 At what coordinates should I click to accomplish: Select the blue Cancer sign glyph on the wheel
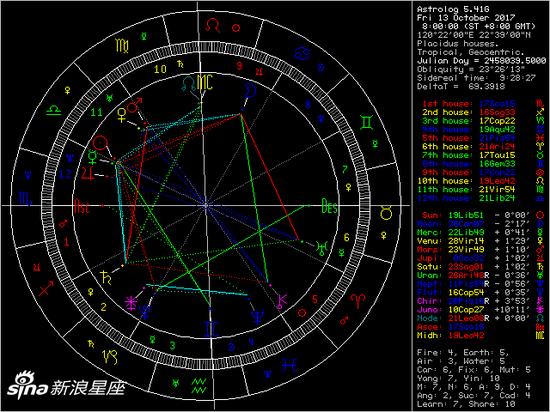(301, 53)
